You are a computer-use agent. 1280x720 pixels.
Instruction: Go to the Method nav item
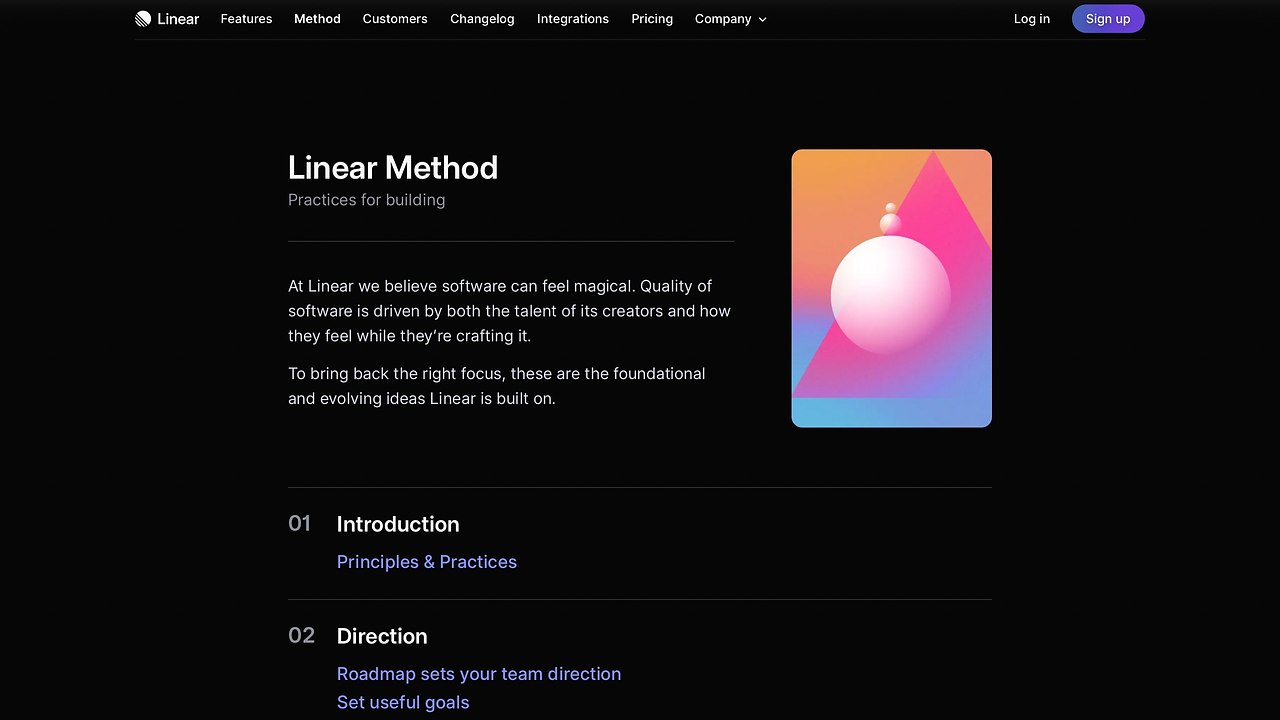tap(317, 19)
